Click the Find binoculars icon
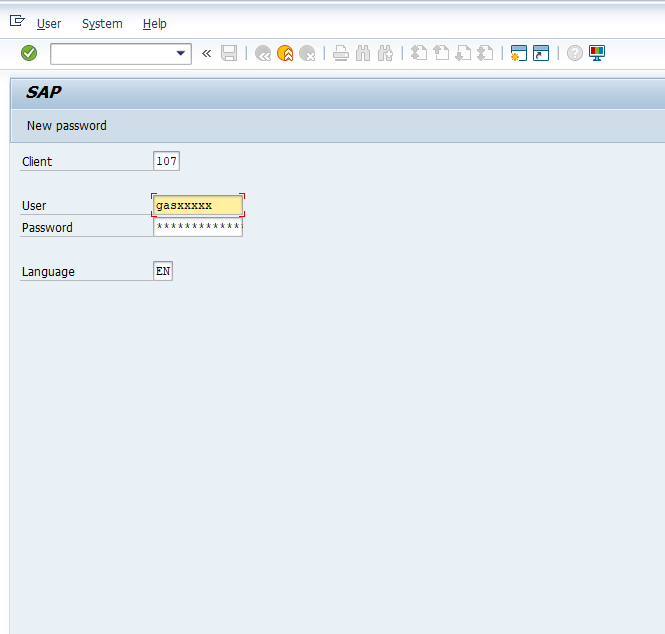This screenshot has height=634, width=665. point(363,53)
